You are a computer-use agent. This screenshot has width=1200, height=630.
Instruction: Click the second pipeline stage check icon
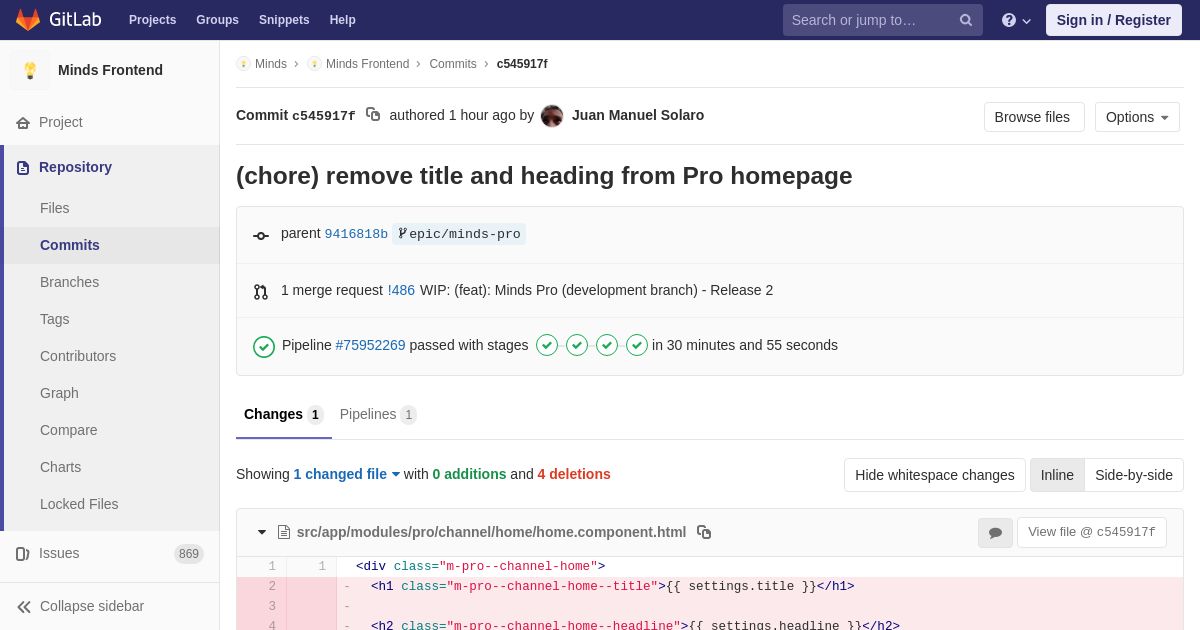(577, 345)
